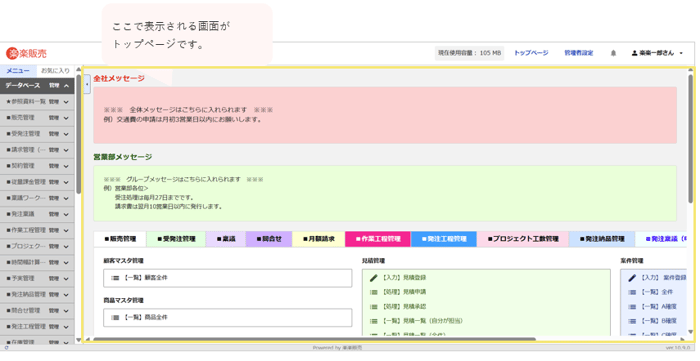The height and width of the screenshot is (361, 700).
Task: Click the pencil icon for 見積登録
Action: [x=374, y=278]
